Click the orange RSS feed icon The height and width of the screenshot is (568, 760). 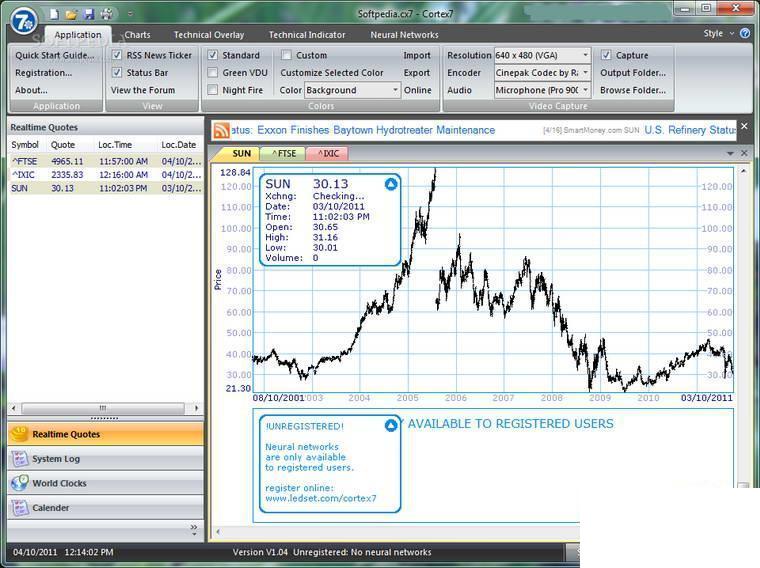pos(222,130)
